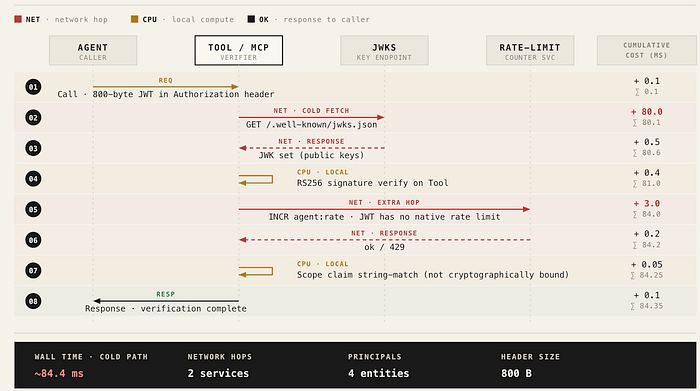Click the black OK legend swatch
The image size is (700, 391).
251,19
